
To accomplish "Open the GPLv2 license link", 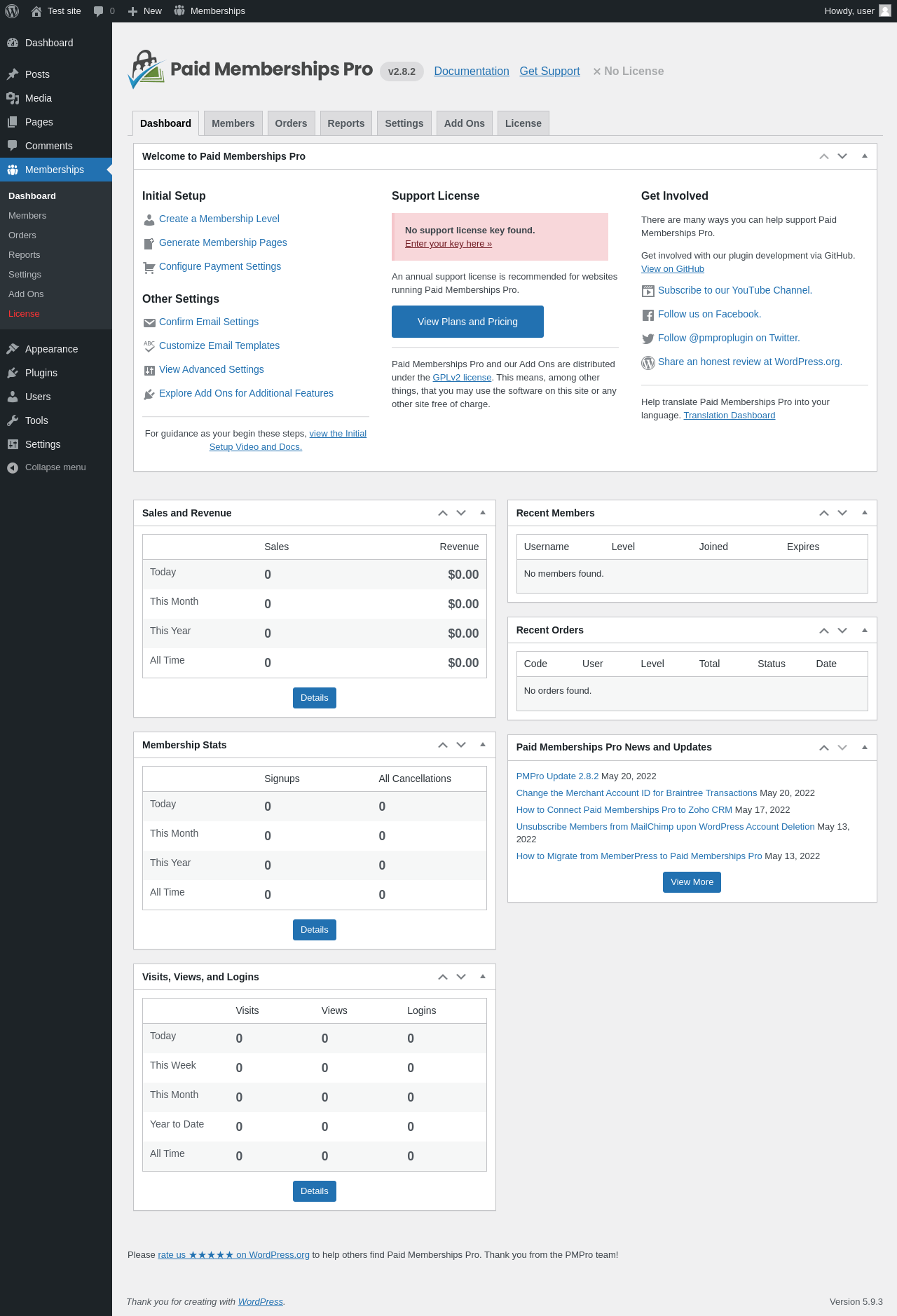I will (x=462, y=378).
